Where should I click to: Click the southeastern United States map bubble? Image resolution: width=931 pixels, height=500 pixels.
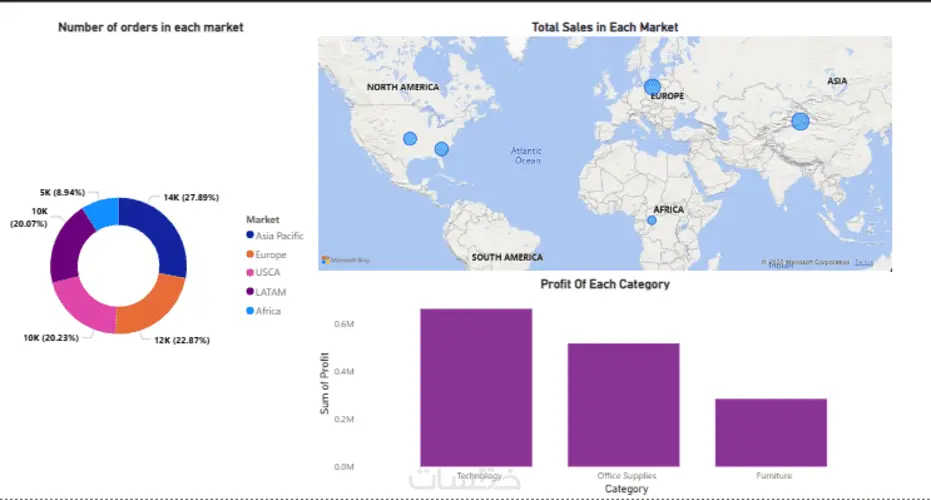[x=441, y=149]
